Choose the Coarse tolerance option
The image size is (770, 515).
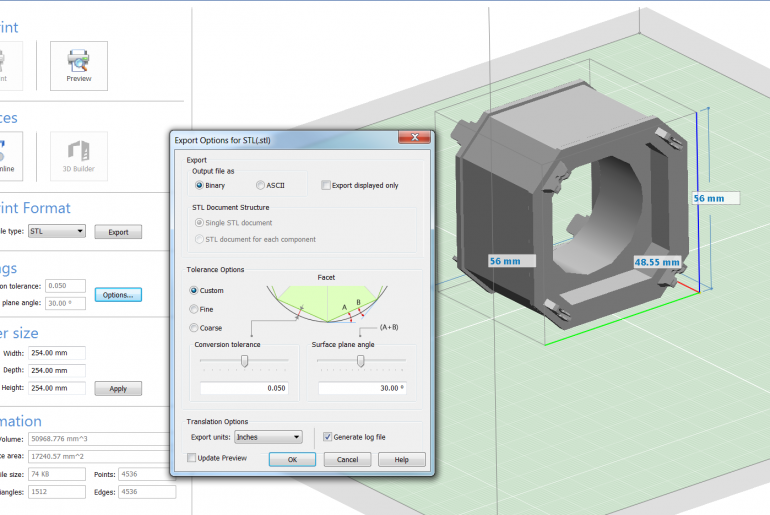[194, 328]
